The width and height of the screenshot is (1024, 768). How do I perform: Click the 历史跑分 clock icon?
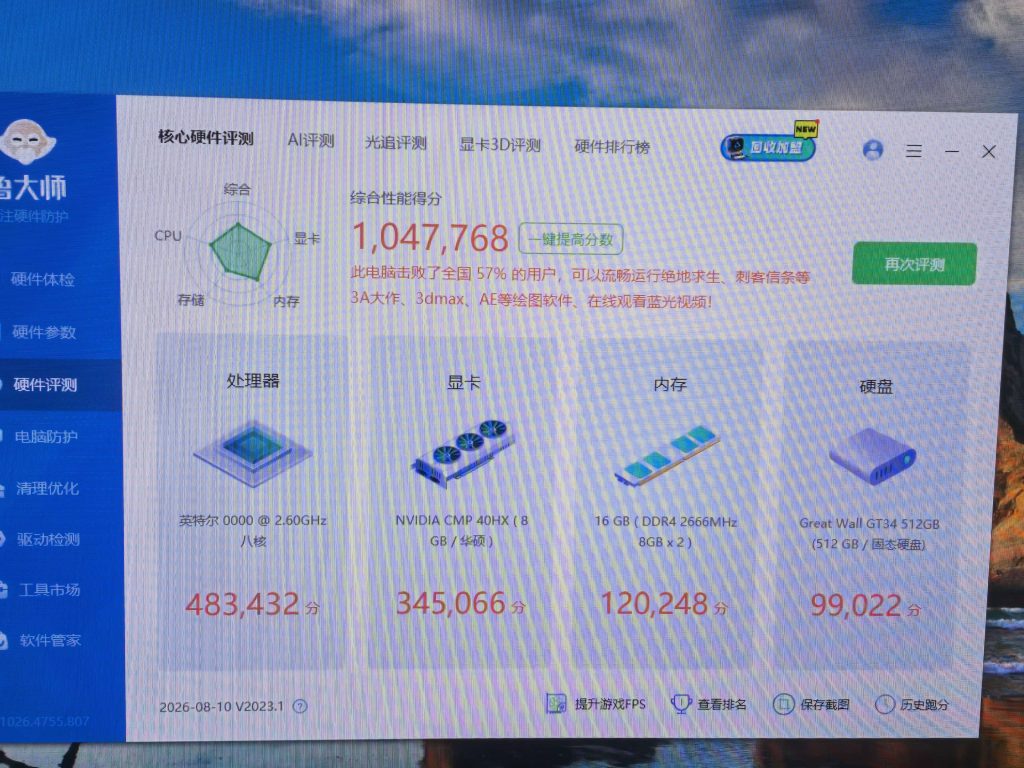[x=885, y=704]
